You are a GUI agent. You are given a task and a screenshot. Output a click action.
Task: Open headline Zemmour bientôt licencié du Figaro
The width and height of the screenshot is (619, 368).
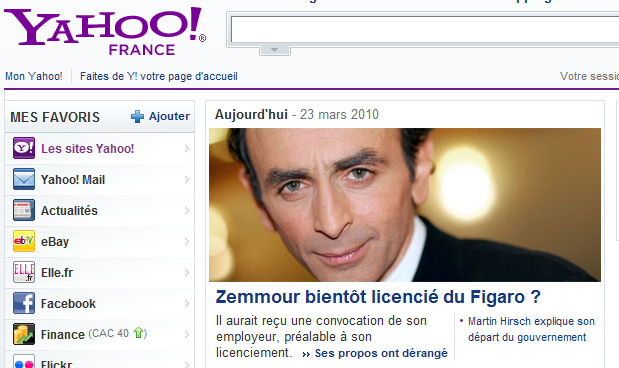pyautogui.click(x=378, y=297)
